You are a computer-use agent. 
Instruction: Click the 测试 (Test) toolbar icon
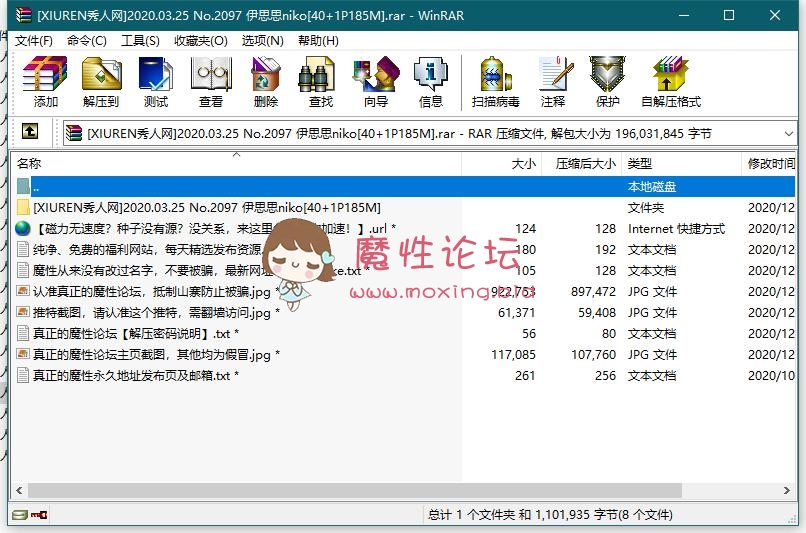click(x=156, y=82)
